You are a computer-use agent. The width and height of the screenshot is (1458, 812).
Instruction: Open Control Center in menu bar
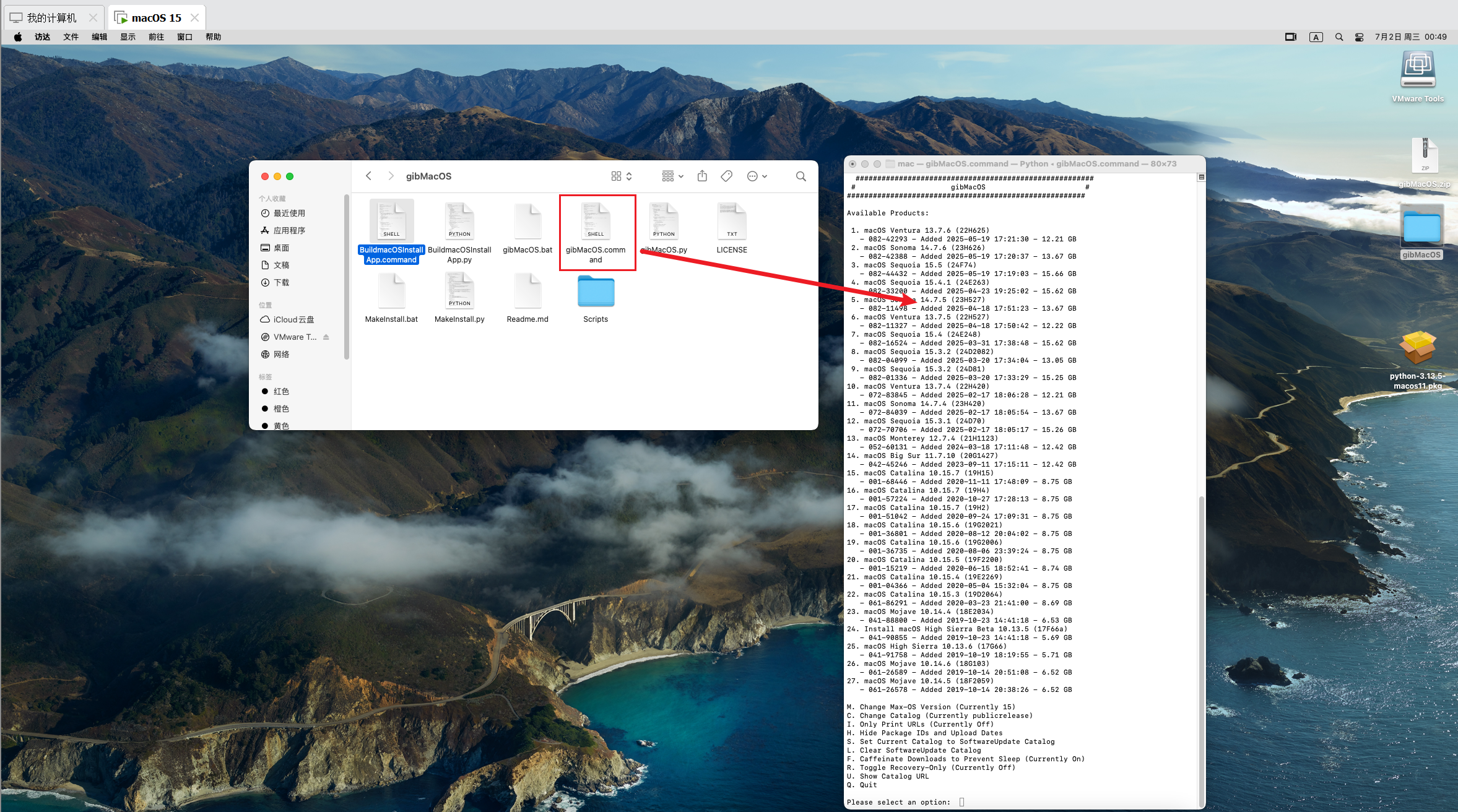coord(1359,37)
